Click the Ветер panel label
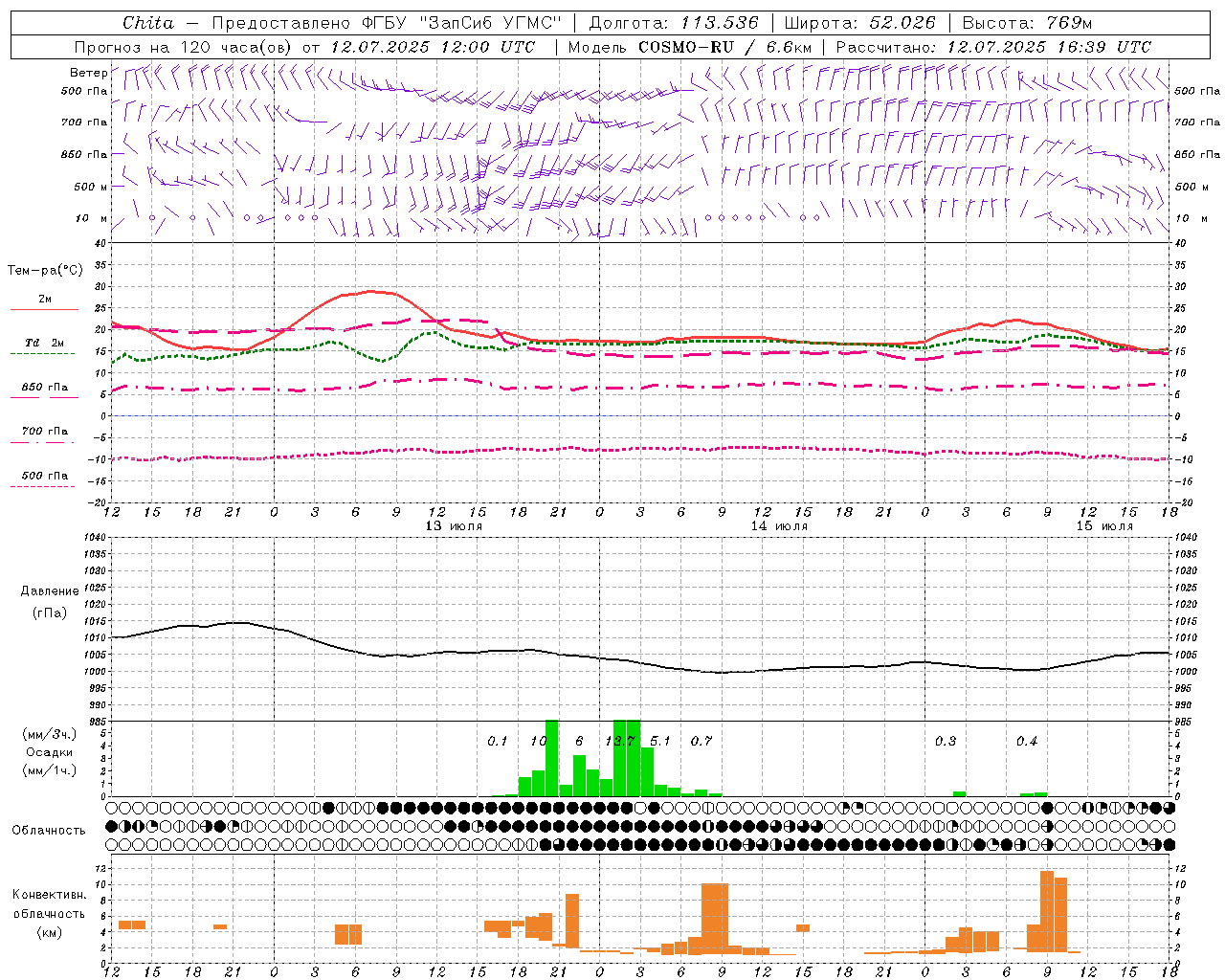Screen dimensions: 1225x980 (88, 73)
